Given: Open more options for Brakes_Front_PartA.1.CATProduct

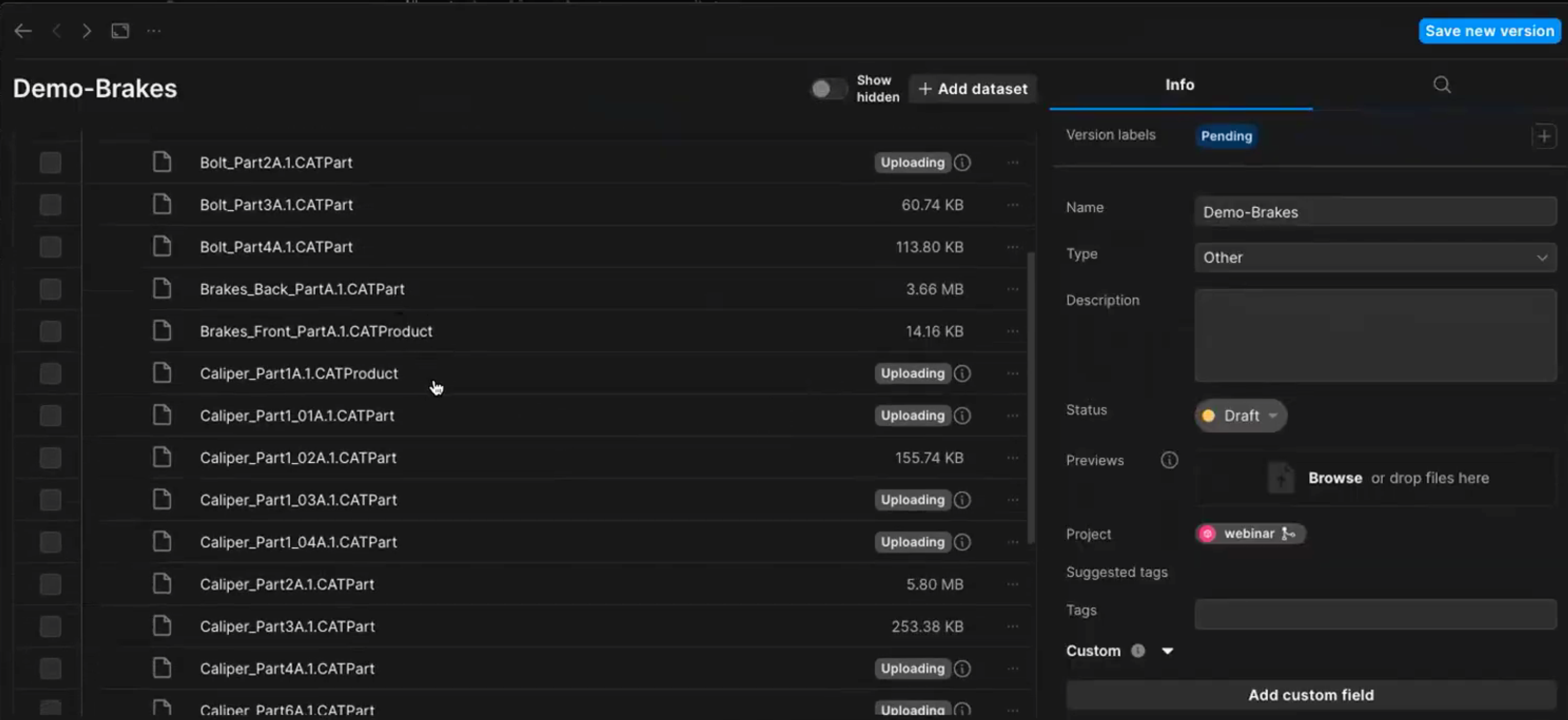Looking at the screenshot, I should 1012,332.
